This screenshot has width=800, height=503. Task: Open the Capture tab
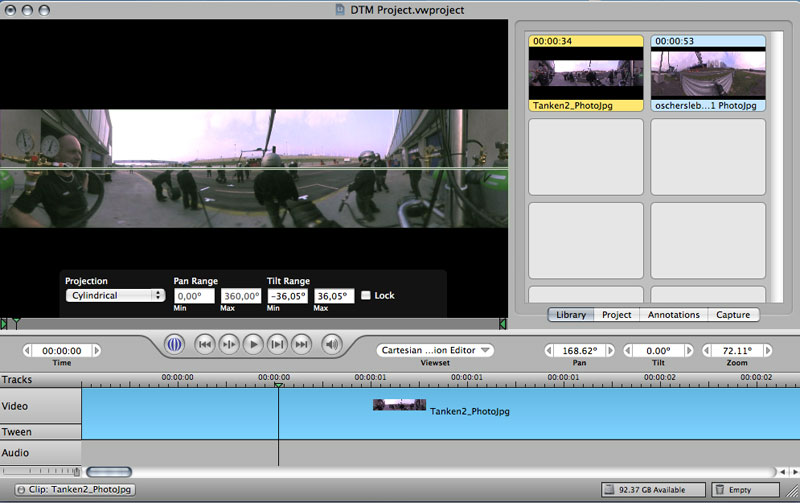tap(733, 315)
